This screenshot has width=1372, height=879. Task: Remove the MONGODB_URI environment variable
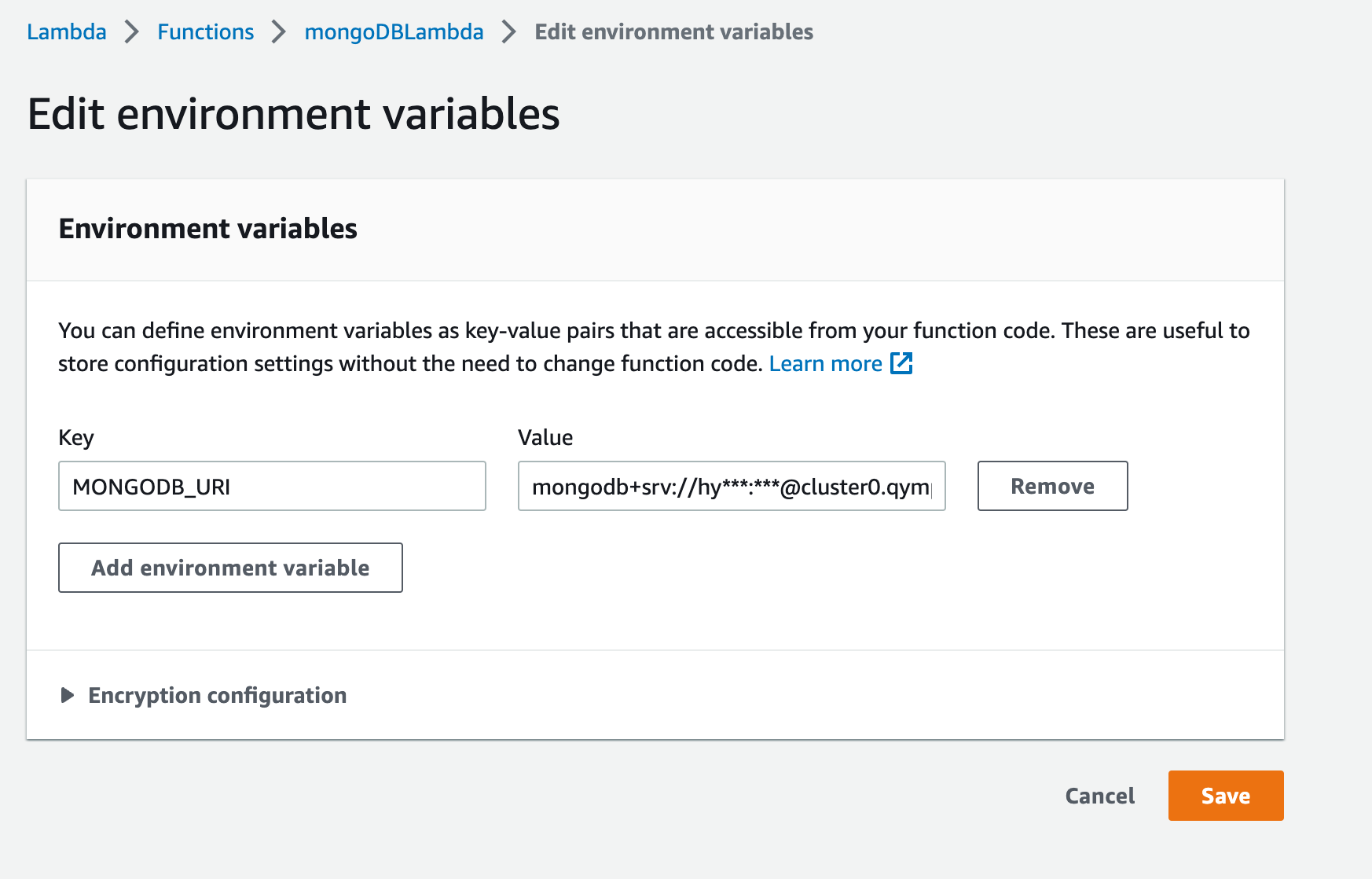coord(1052,486)
